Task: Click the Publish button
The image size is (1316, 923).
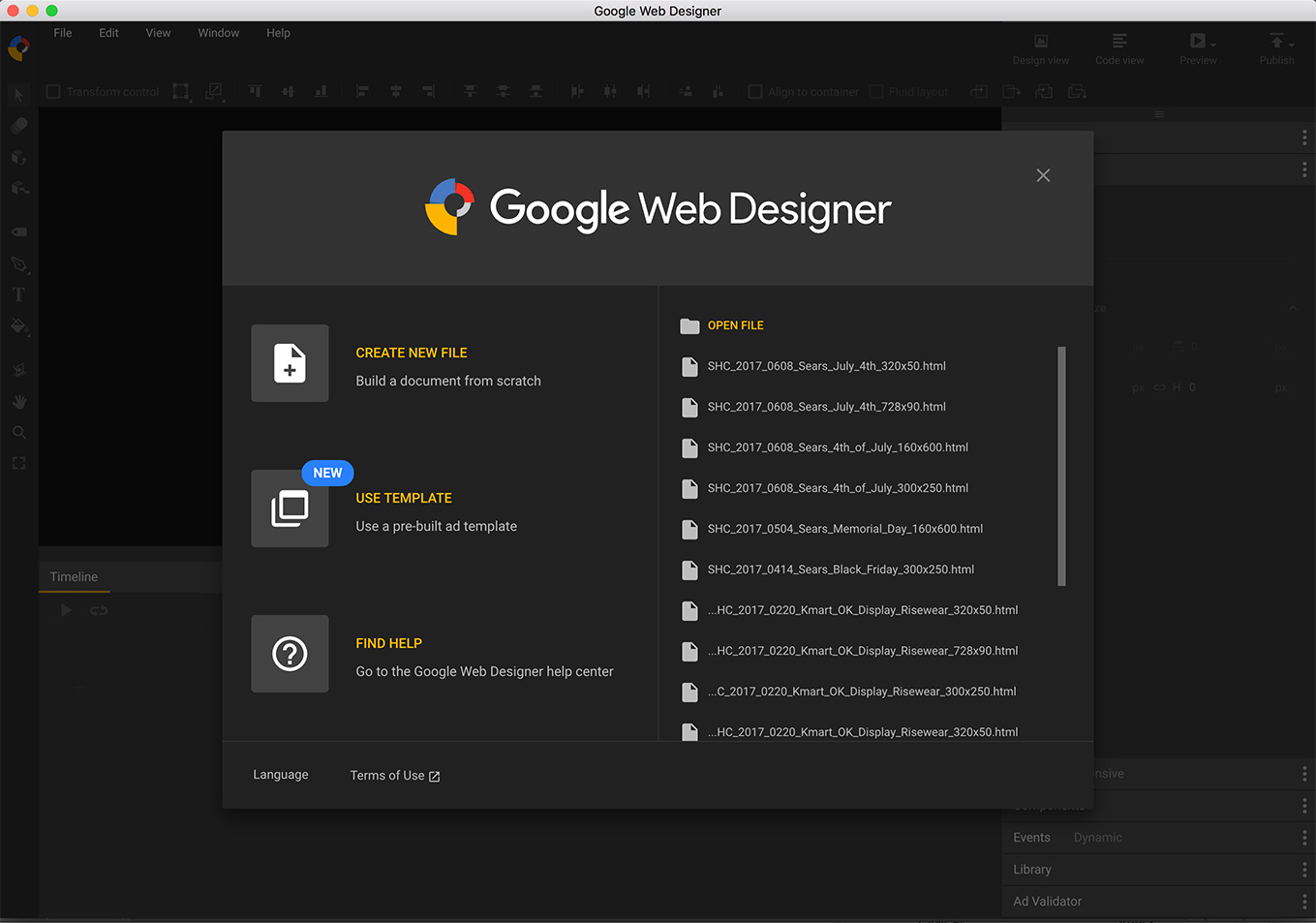Action: click(1276, 48)
